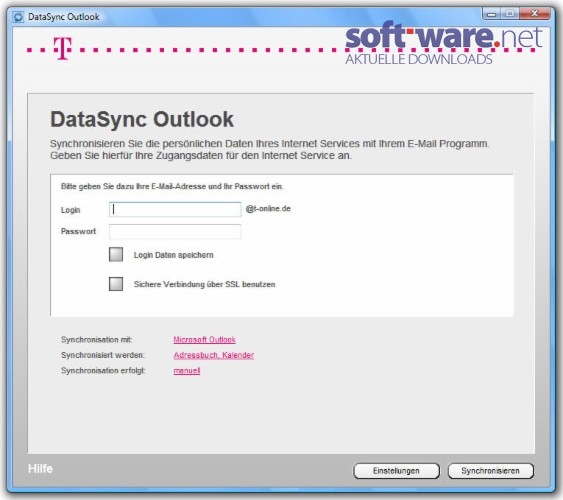Open the Einstellungen button
Viewport: 563px width, 500px height.
tap(396, 471)
